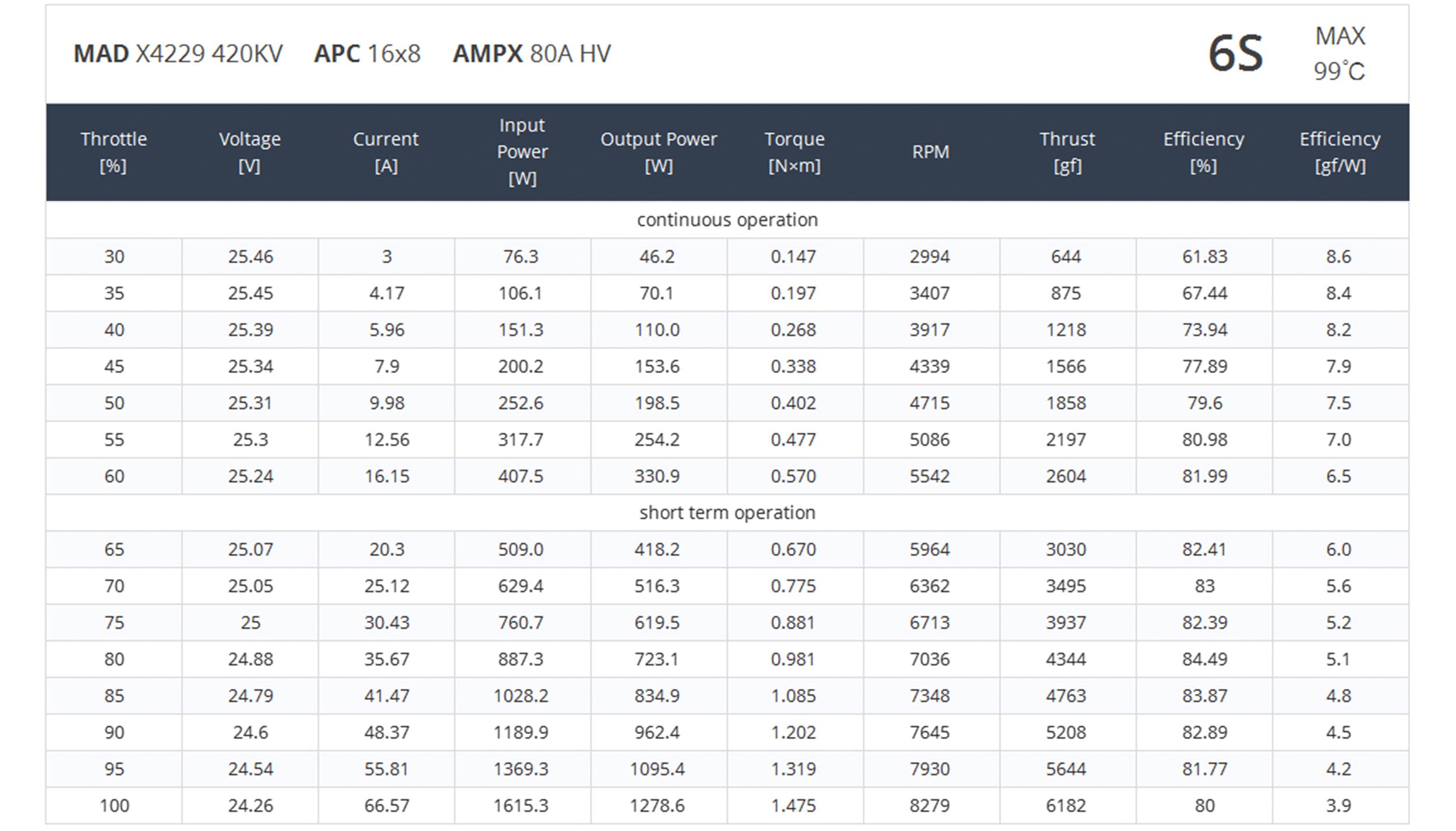The width and height of the screenshot is (1456, 831).
Task: Click the 0.670 torque cell
Action: pos(793,549)
